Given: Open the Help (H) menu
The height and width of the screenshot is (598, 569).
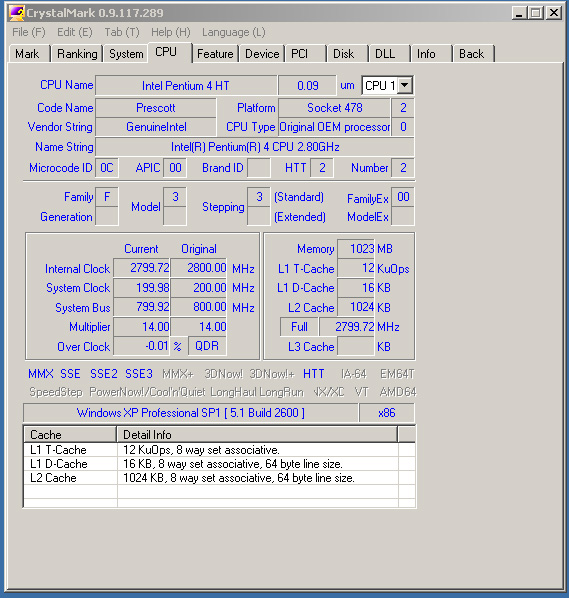Looking at the screenshot, I should [170, 32].
